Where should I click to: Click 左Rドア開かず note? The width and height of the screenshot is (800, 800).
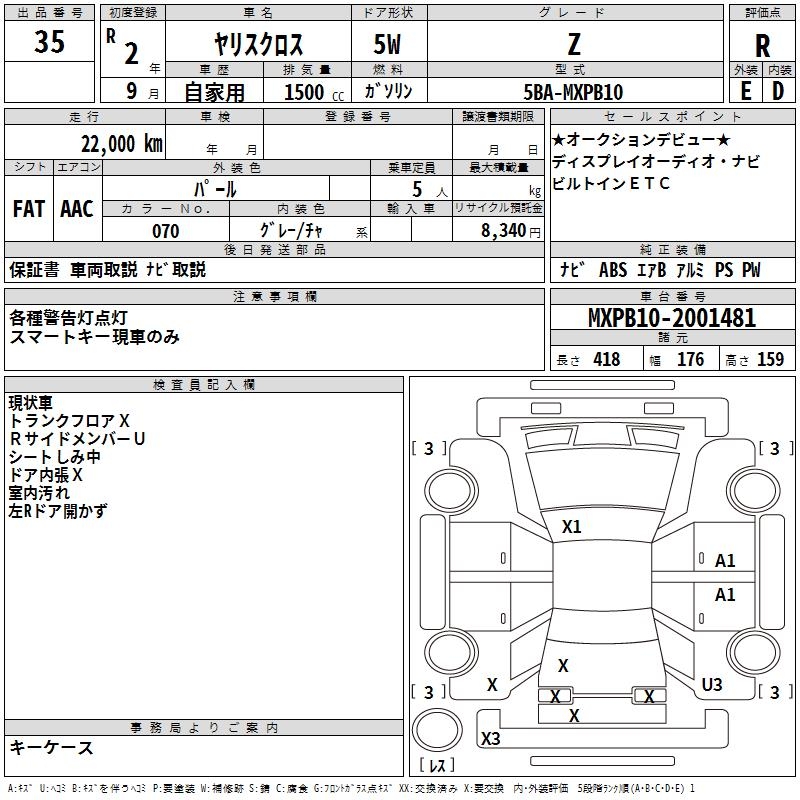coord(58,511)
